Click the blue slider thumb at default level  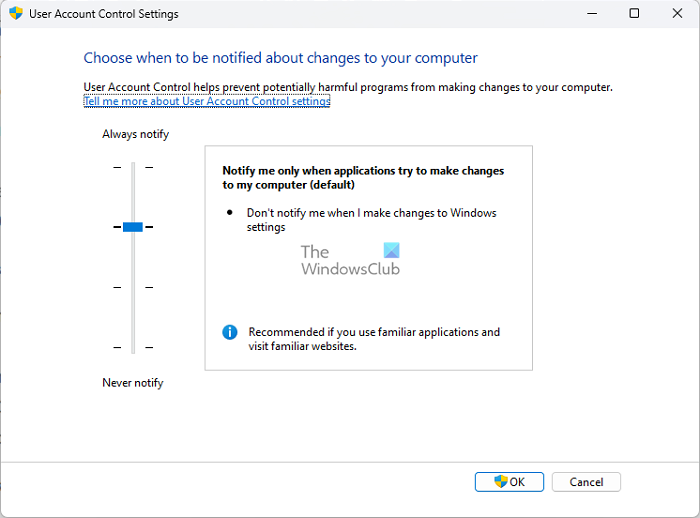coord(133,227)
